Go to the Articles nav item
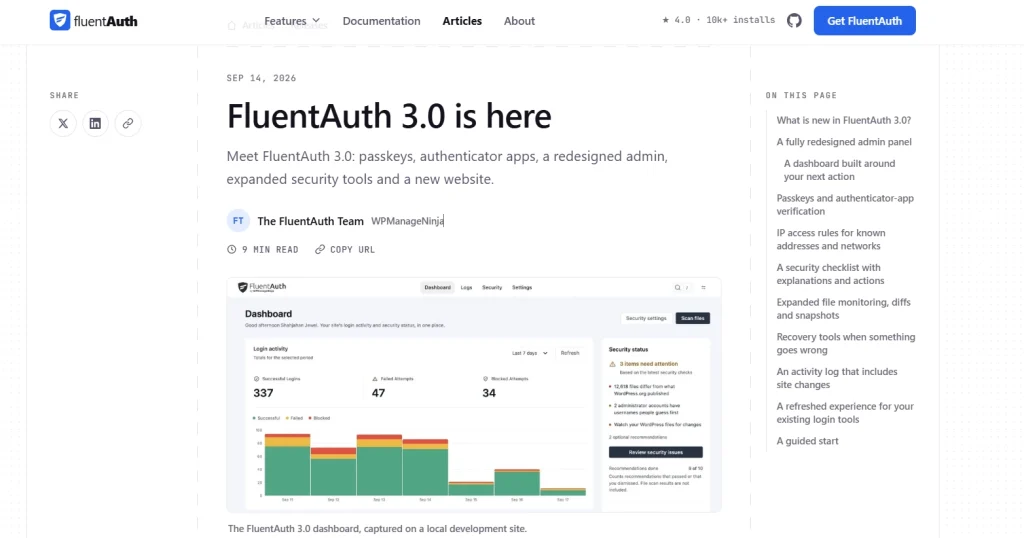The width and height of the screenshot is (1024, 538). (462, 21)
